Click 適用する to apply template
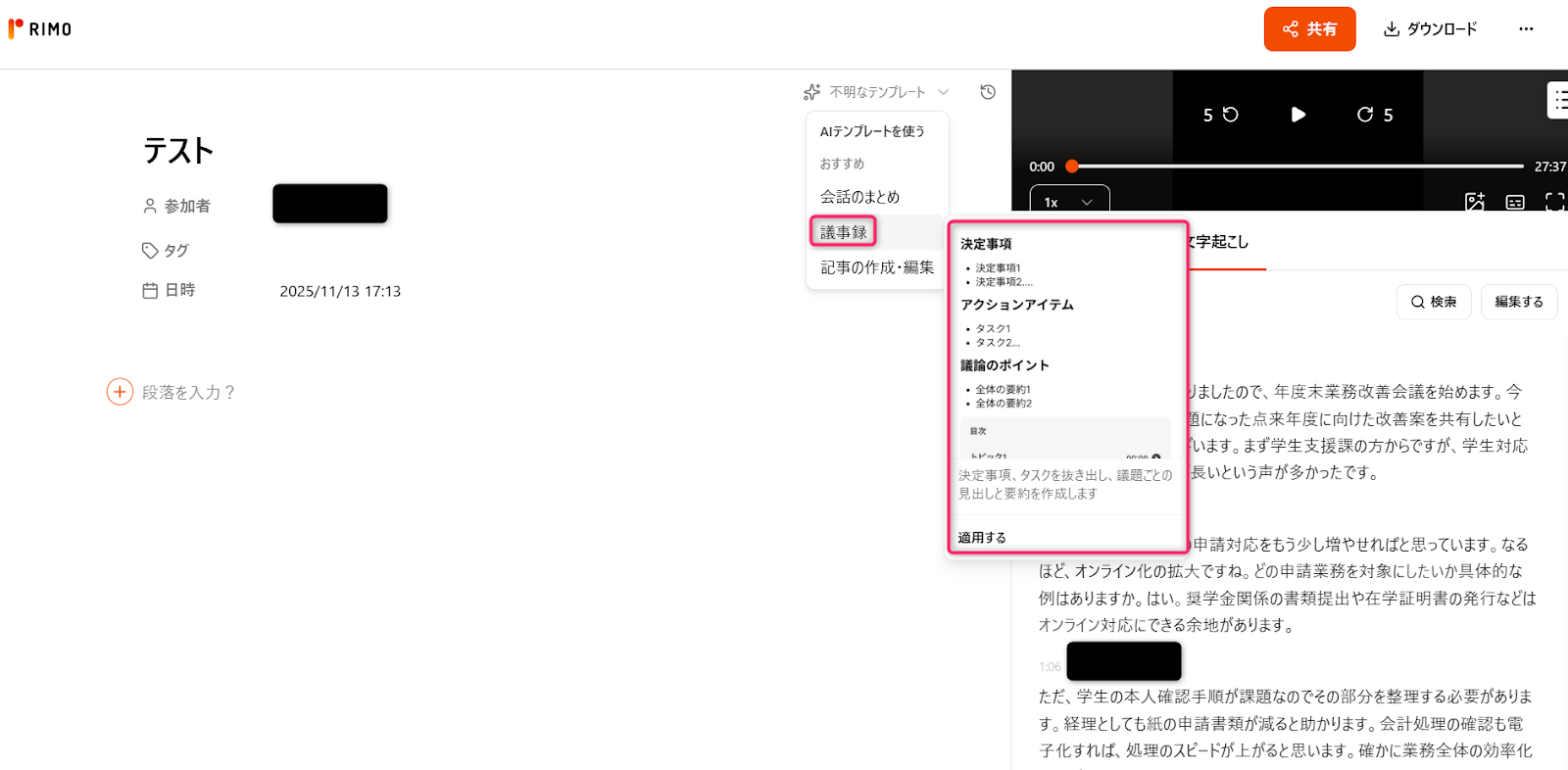The width and height of the screenshot is (1568, 770). click(x=982, y=538)
